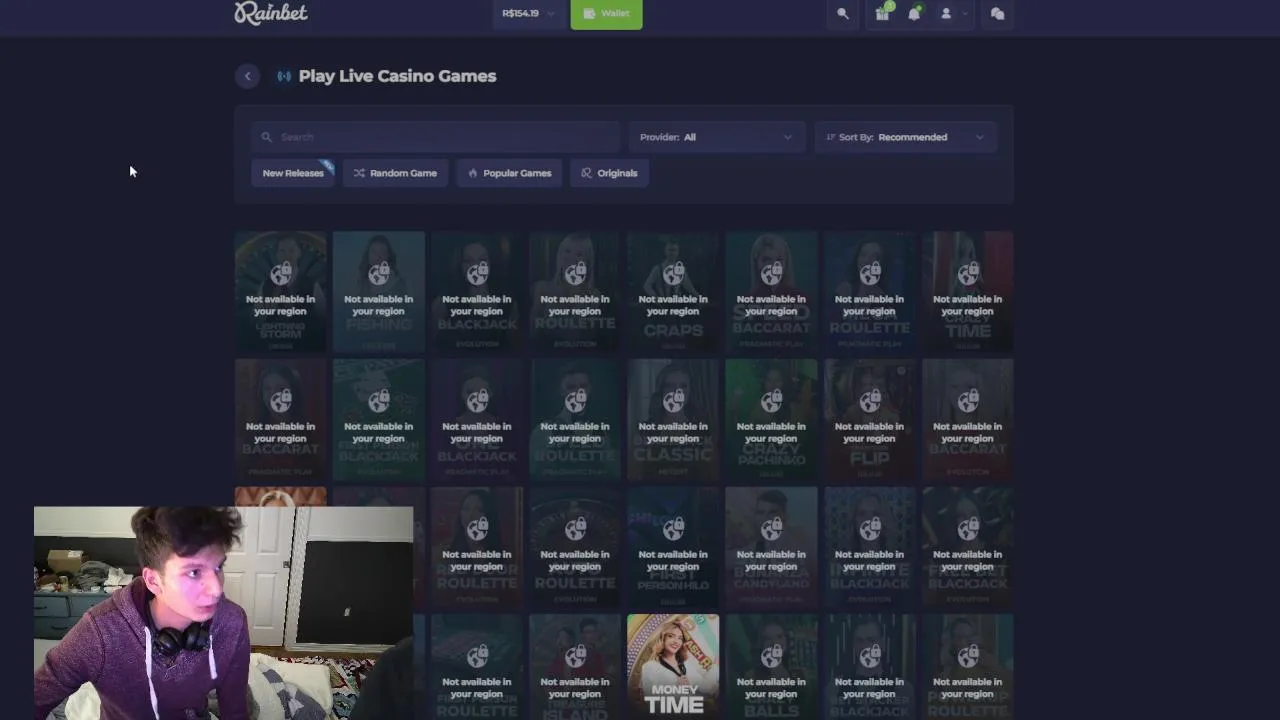Focus the game Search input field

coord(435,137)
